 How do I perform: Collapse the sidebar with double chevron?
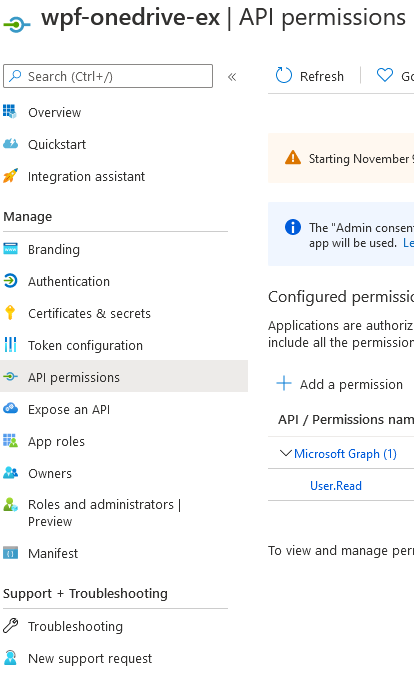(232, 77)
